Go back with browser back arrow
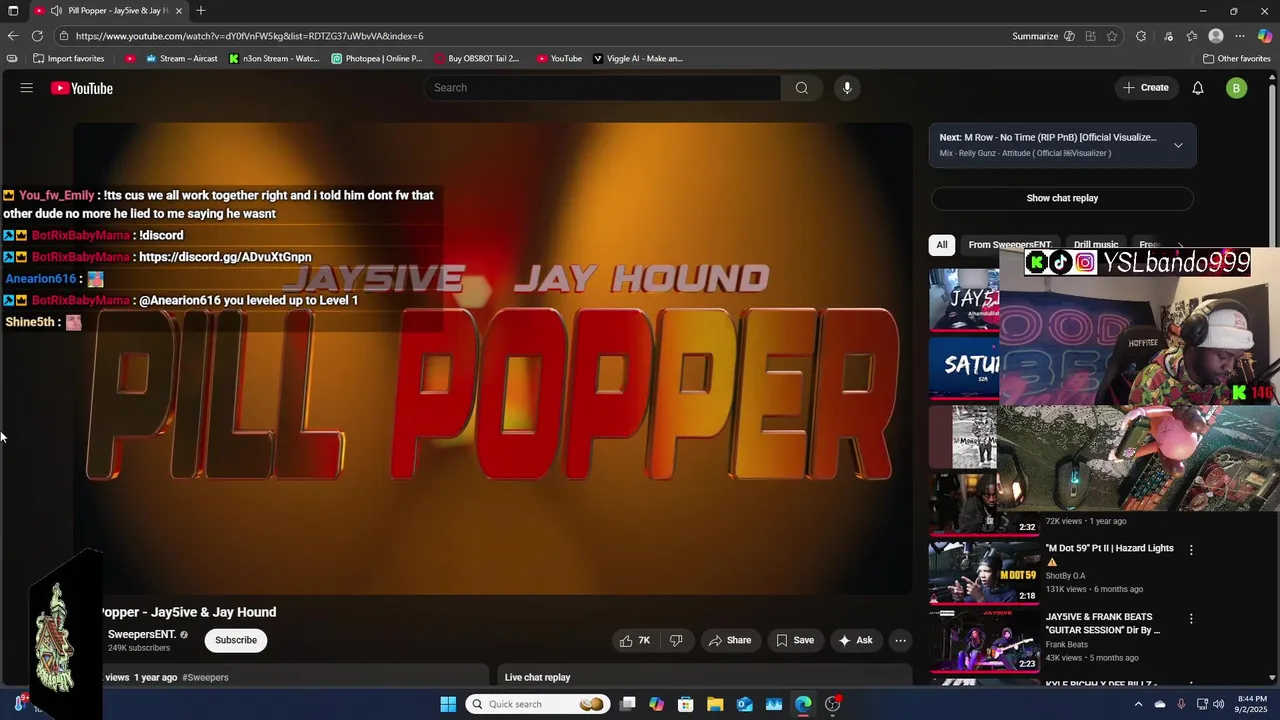 [x=13, y=36]
